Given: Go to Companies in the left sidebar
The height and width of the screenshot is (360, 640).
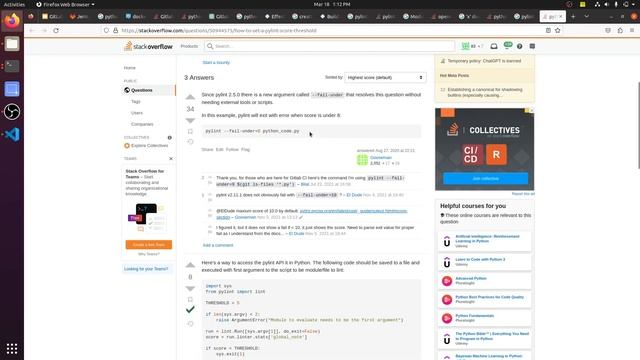Looking at the screenshot, I should point(142,124).
